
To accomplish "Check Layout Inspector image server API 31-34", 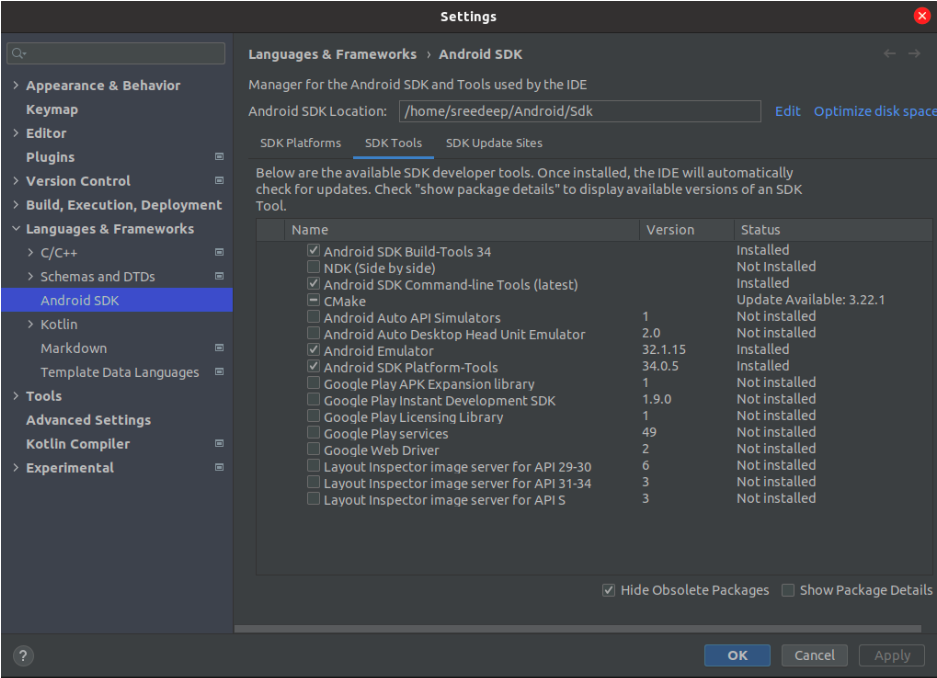I will tap(313, 482).
